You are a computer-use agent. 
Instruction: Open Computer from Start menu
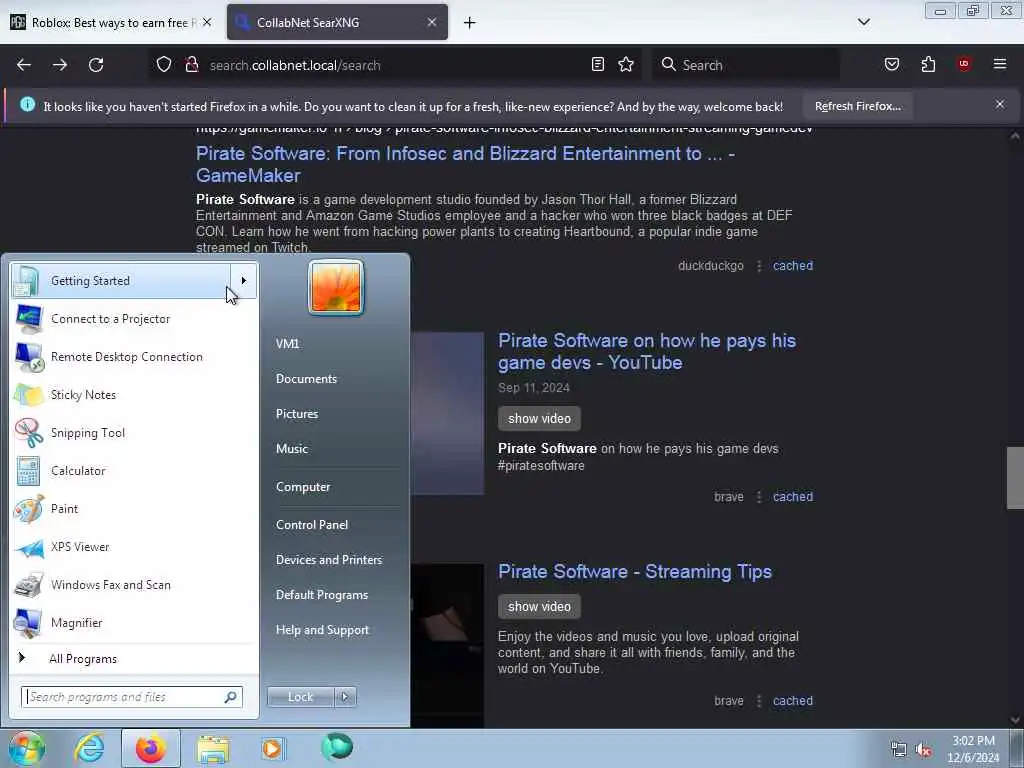(x=303, y=487)
